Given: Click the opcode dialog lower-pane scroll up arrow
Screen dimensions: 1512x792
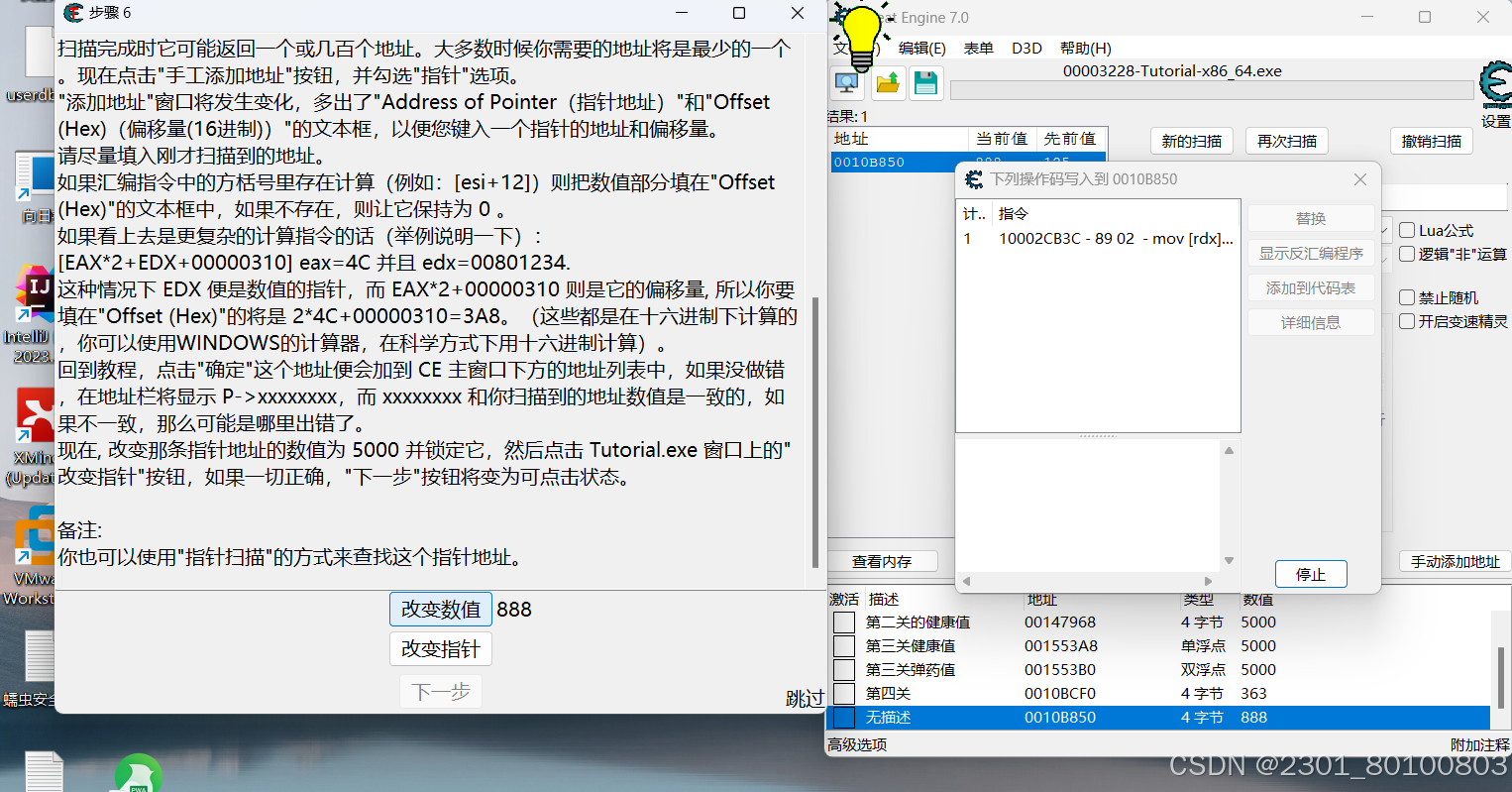Looking at the screenshot, I should (x=1229, y=451).
